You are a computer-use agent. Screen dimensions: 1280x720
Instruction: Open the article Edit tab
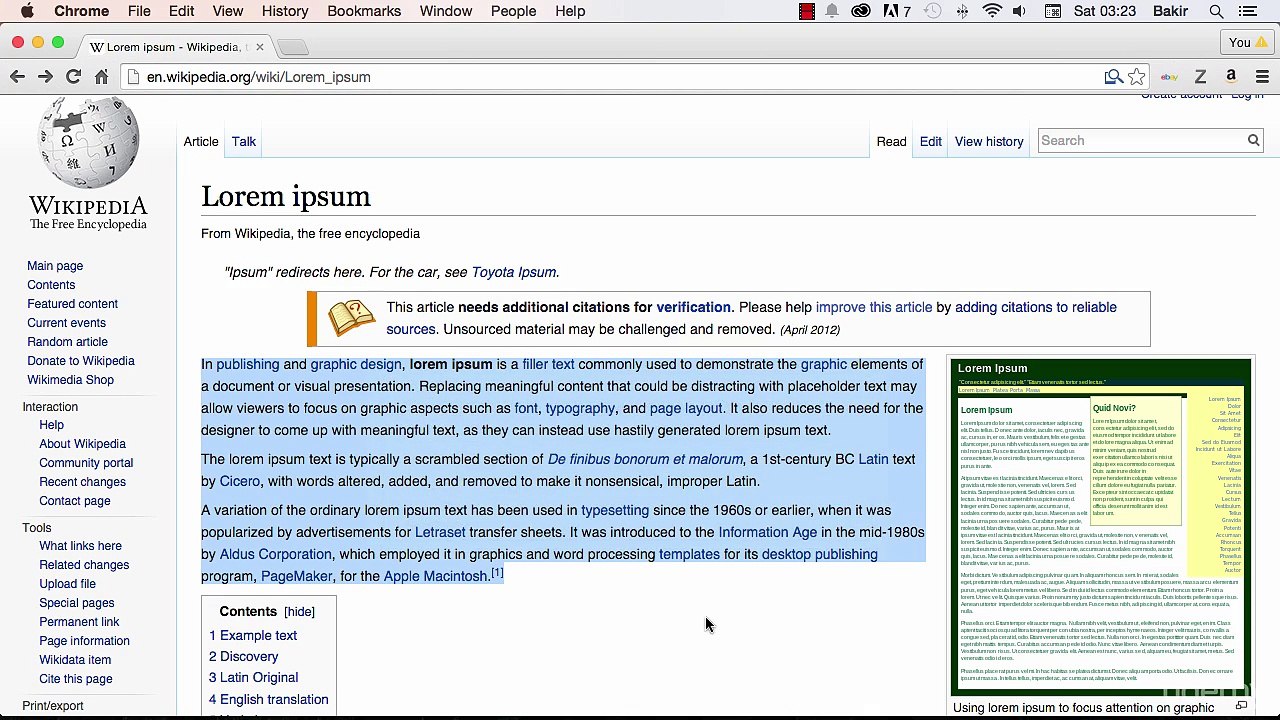[930, 141]
